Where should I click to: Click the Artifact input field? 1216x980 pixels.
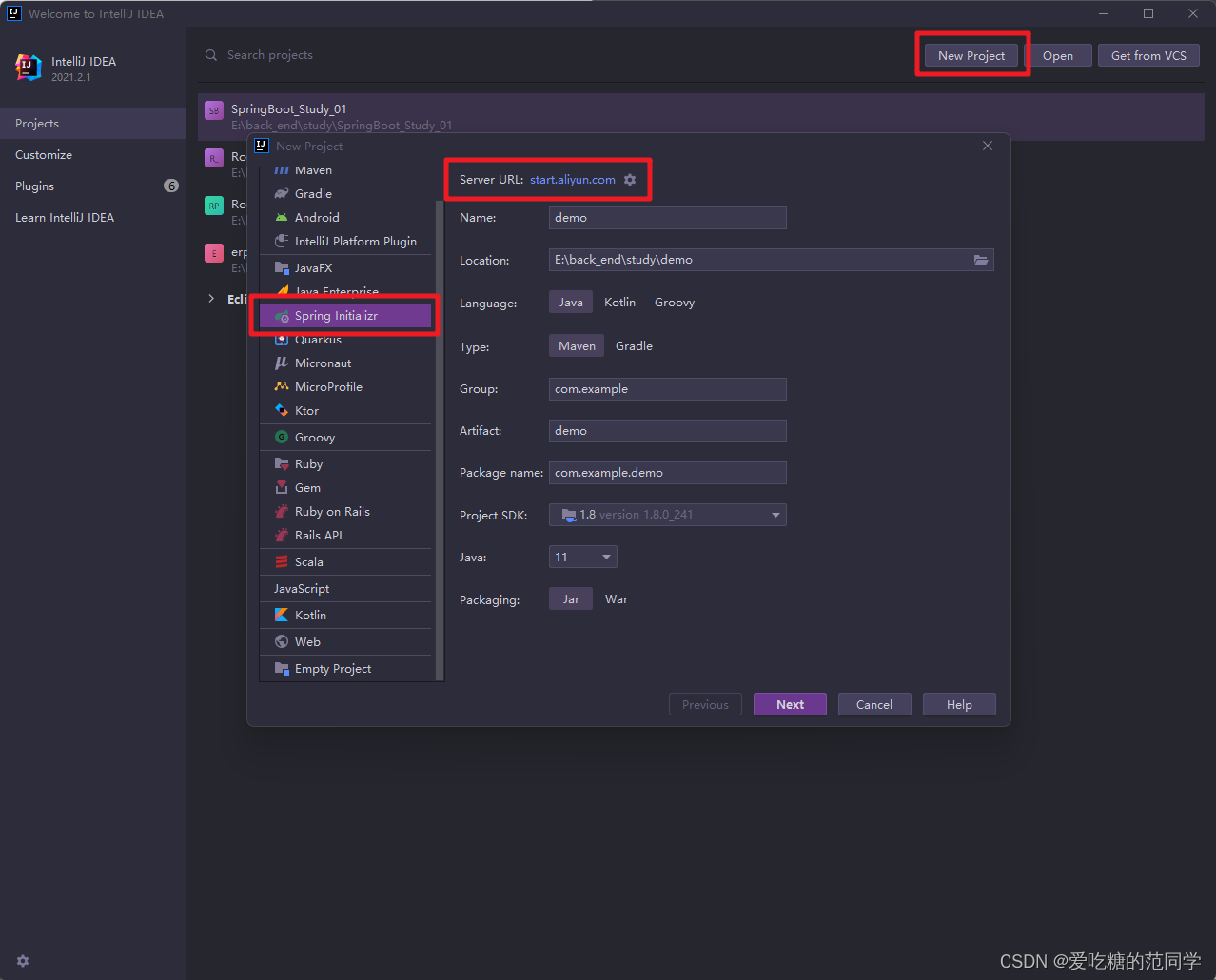coord(668,431)
